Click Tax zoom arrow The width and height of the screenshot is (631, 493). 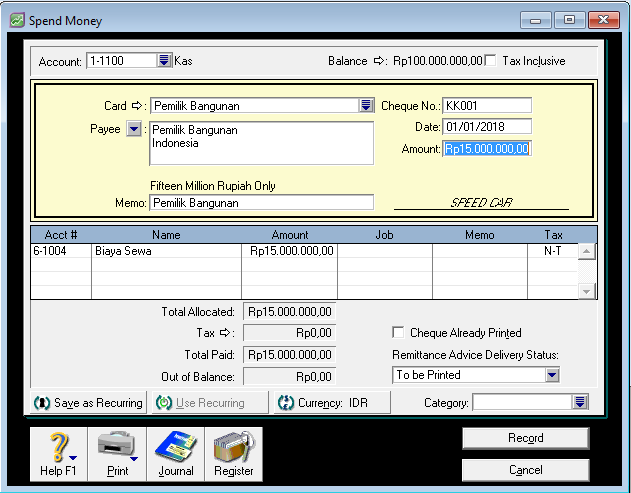[225, 333]
